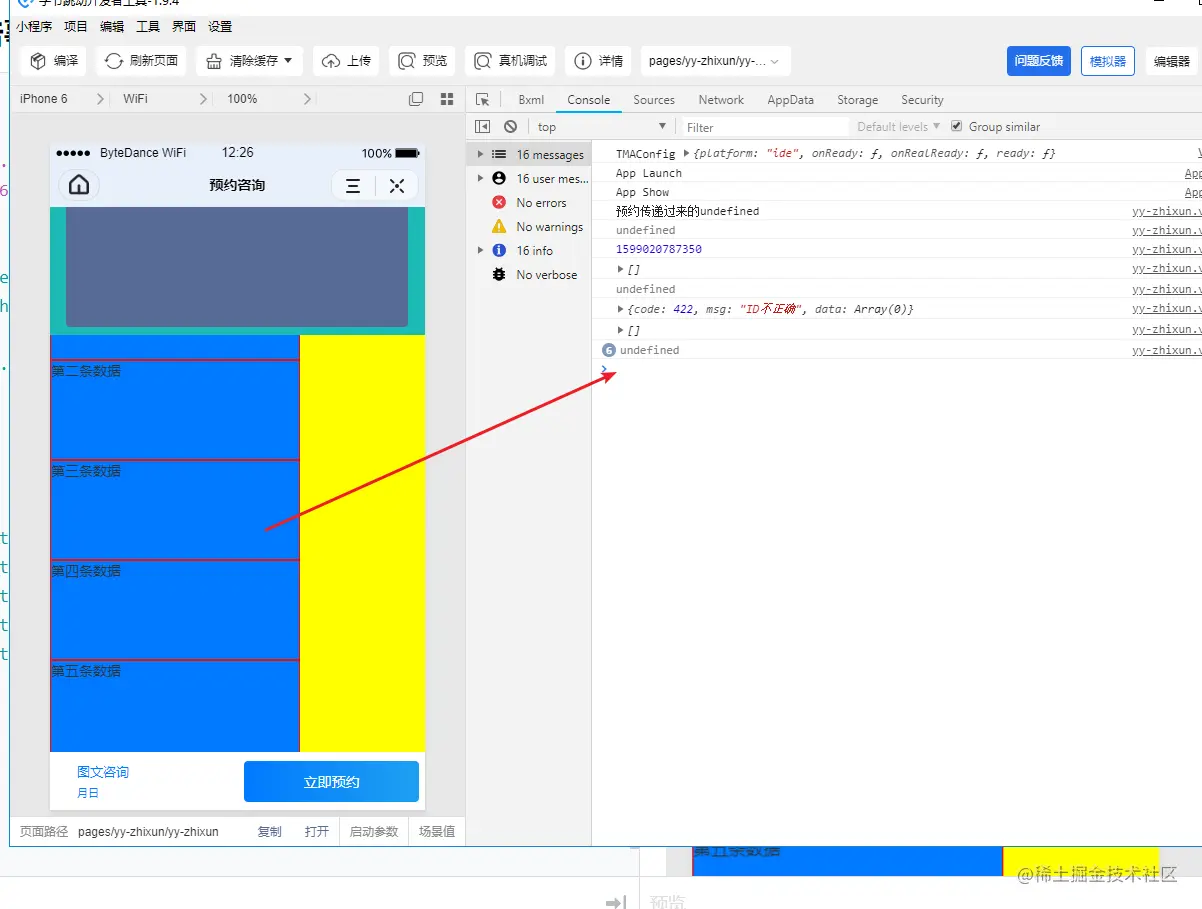Toggle the Group similar checkbox
This screenshot has width=1202, height=909.
coord(957,126)
